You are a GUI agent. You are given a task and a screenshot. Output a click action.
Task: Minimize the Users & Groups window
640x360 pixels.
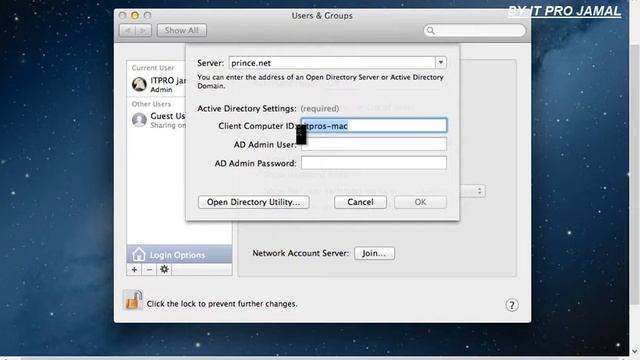[135, 16]
